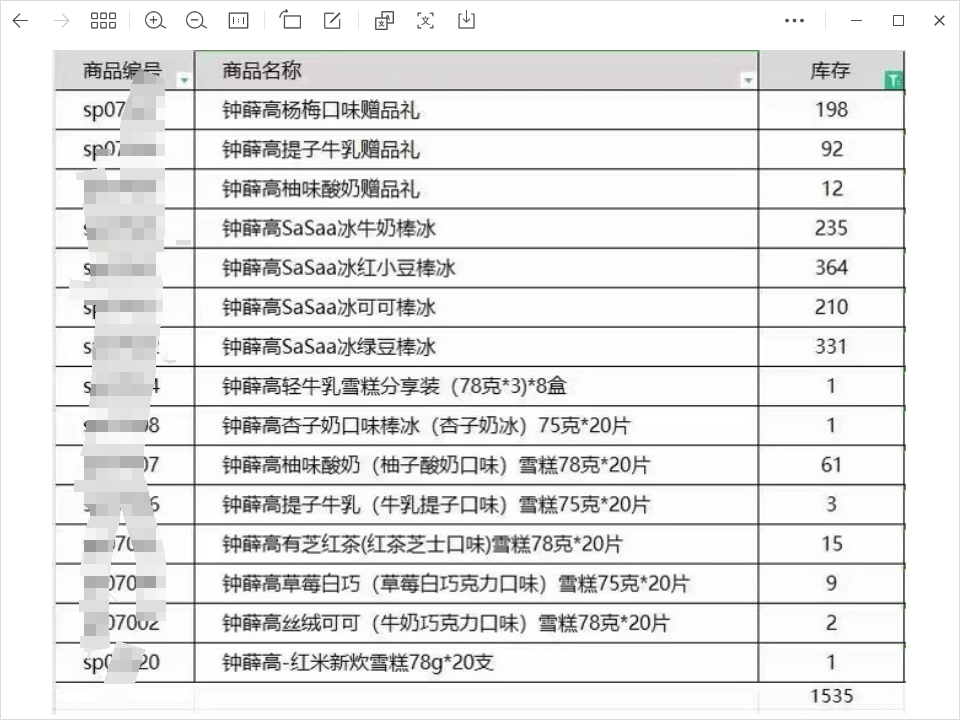Click the text recognition icon
Viewport: 960px width, 720px height.
tap(426, 21)
